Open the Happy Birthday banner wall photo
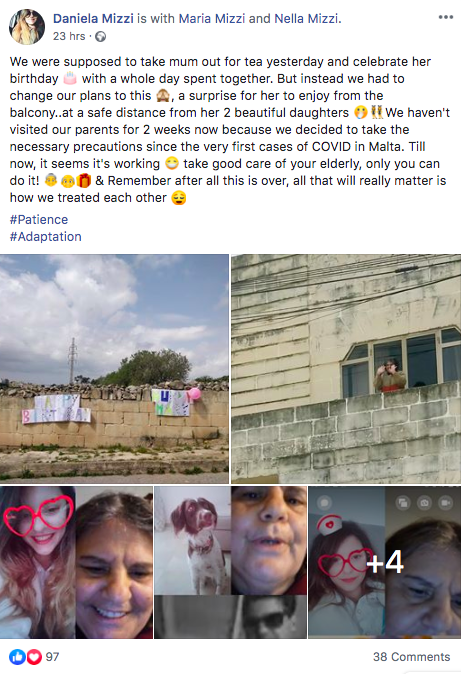Screen dimensions: 461x674 [114, 369]
